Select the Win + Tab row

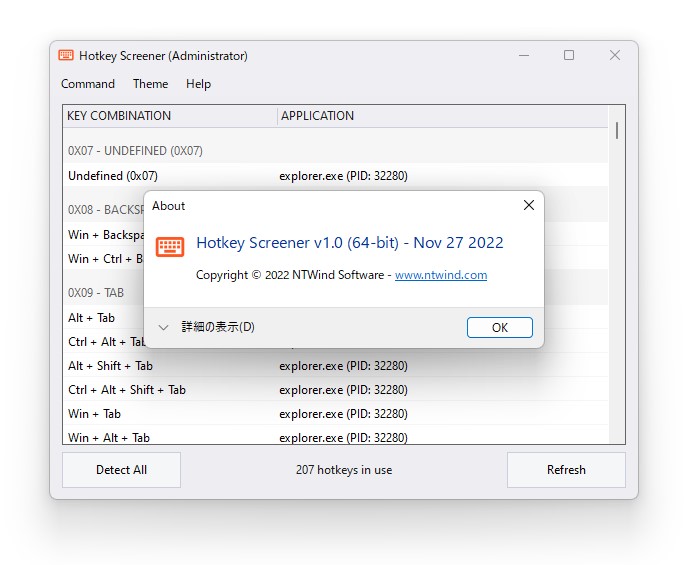pos(336,414)
